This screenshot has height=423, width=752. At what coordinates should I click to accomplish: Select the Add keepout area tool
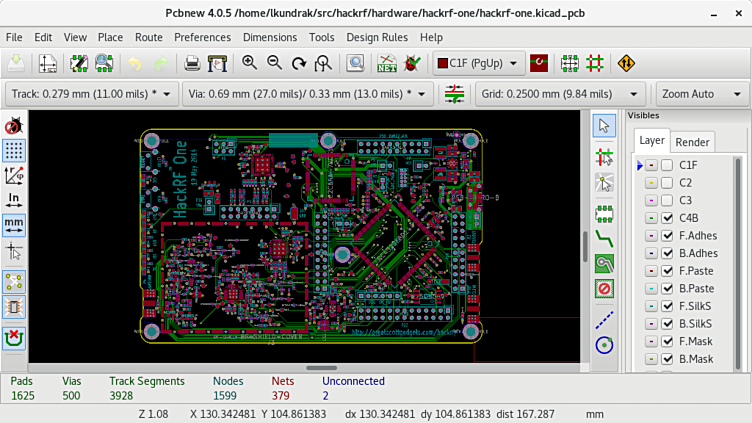tap(603, 289)
